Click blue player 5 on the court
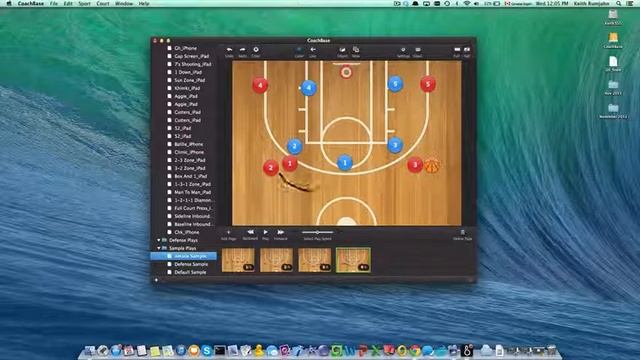The height and width of the screenshot is (360, 640). click(395, 84)
